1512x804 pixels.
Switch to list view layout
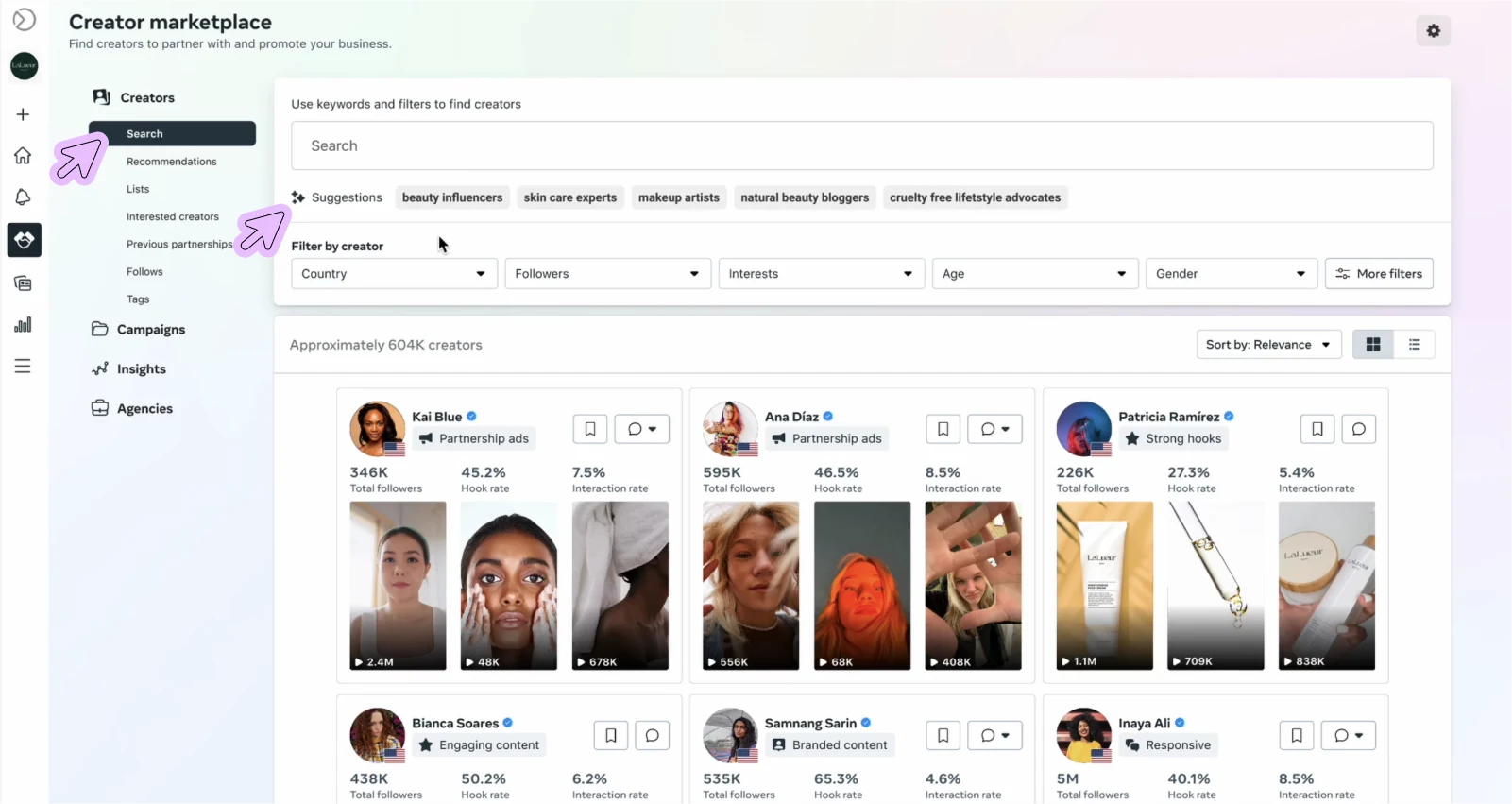point(1414,345)
